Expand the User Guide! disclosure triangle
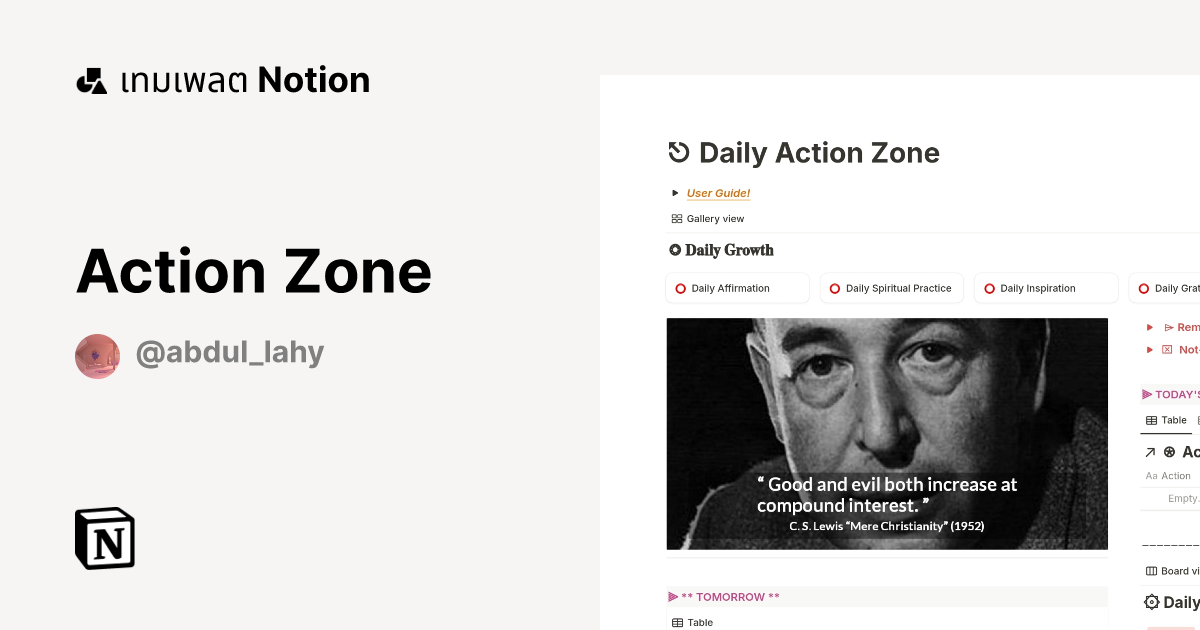Image resolution: width=1200 pixels, height=630 pixels. (674, 192)
